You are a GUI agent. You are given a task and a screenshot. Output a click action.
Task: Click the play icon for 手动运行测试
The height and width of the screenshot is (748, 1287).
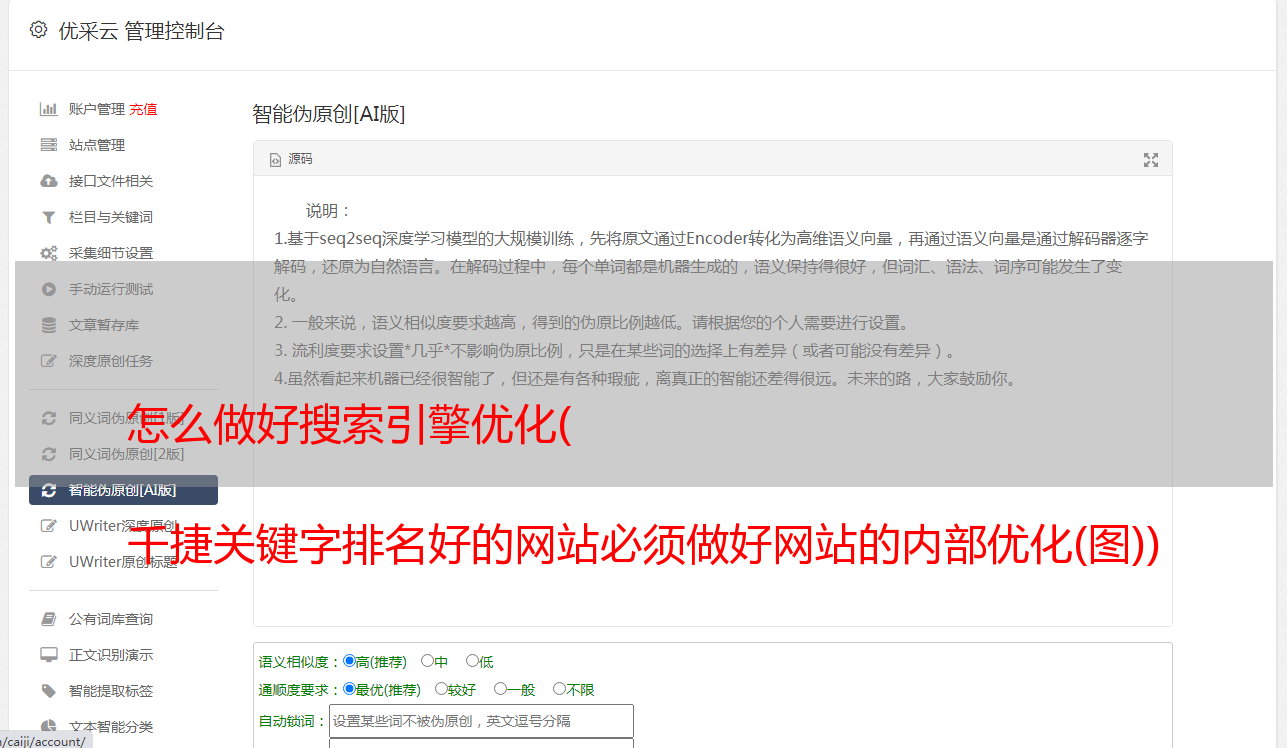pos(48,289)
